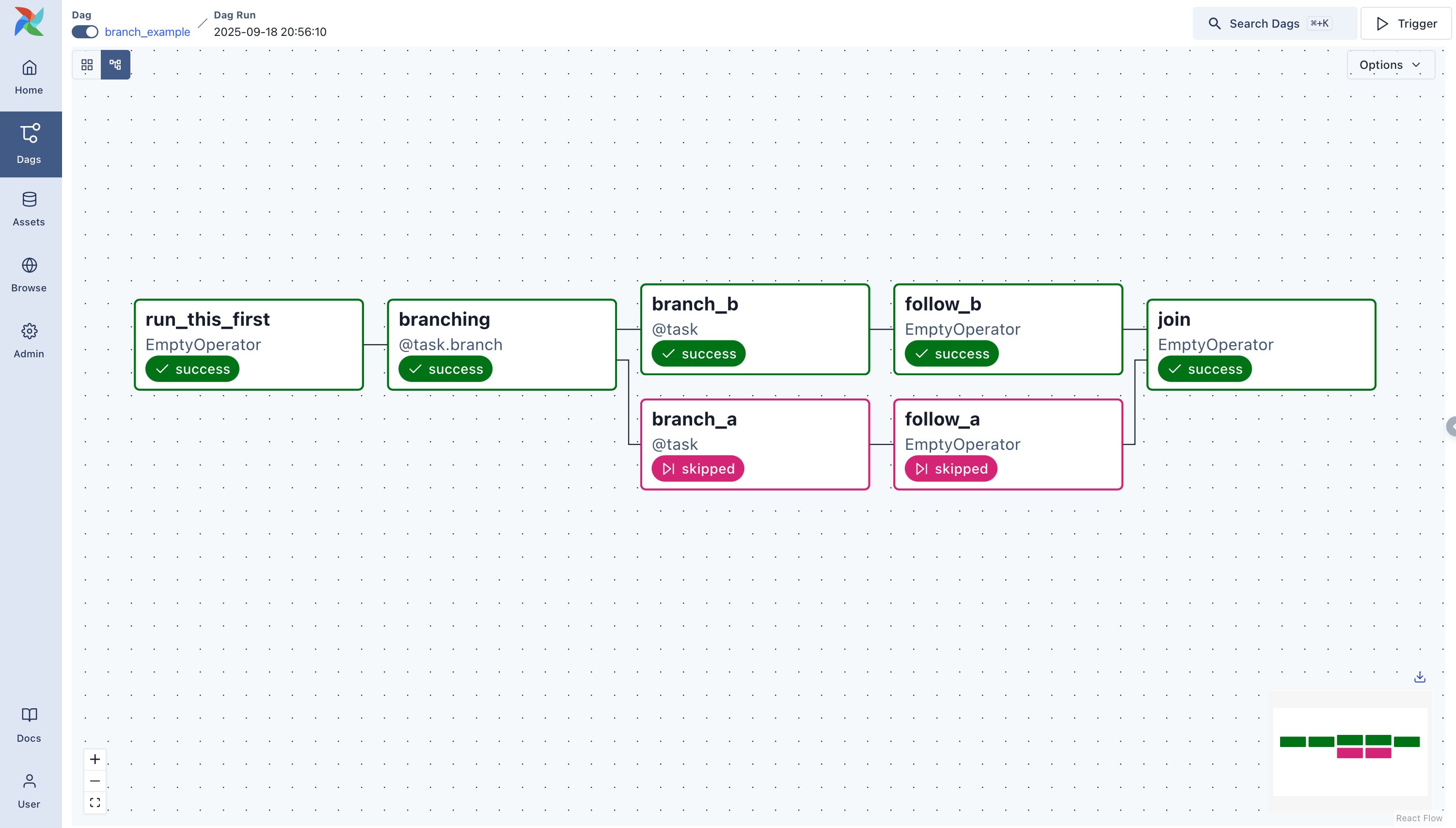Image resolution: width=1456 pixels, height=828 pixels.
Task: Click the zoom out minus button
Action: [95, 781]
